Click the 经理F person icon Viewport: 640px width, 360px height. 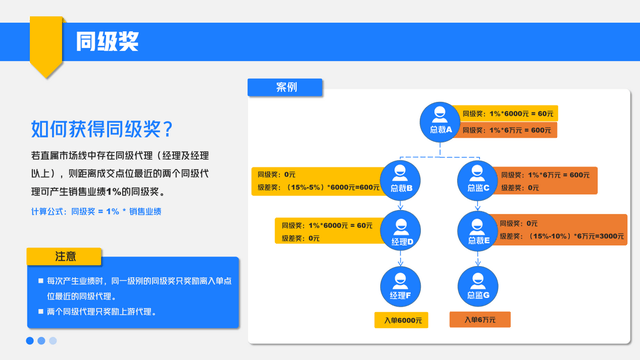point(400,286)
